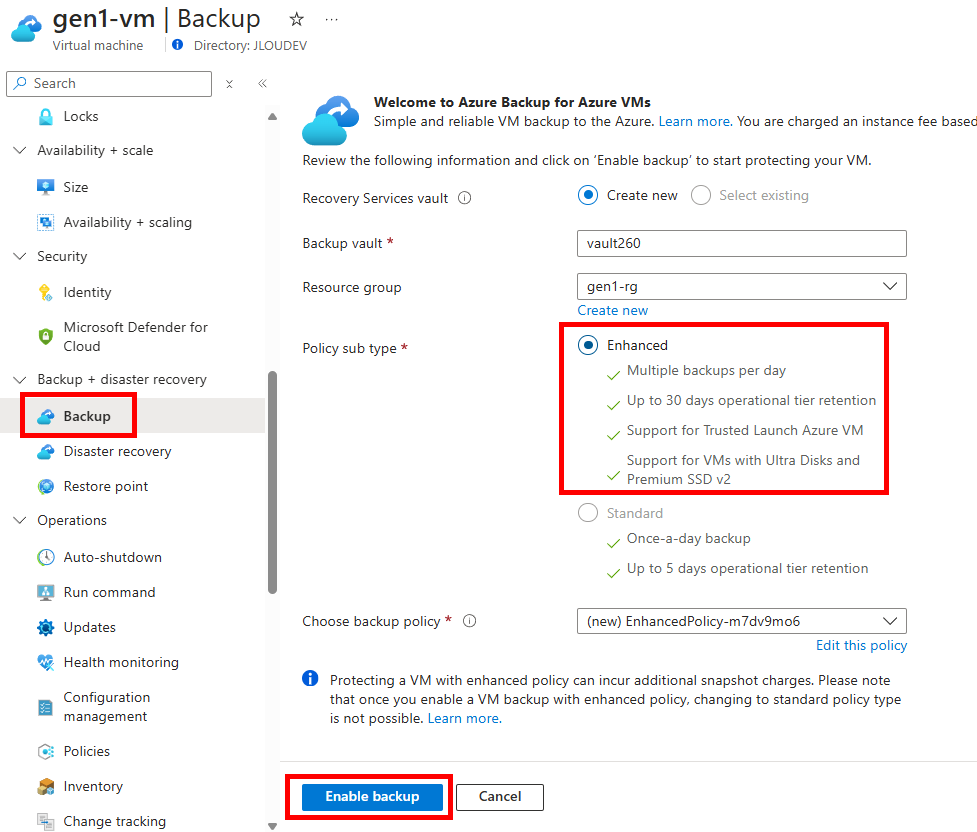977x832 pixels.
Task: Click the Configuration management icon
Action: pos(45,707)
